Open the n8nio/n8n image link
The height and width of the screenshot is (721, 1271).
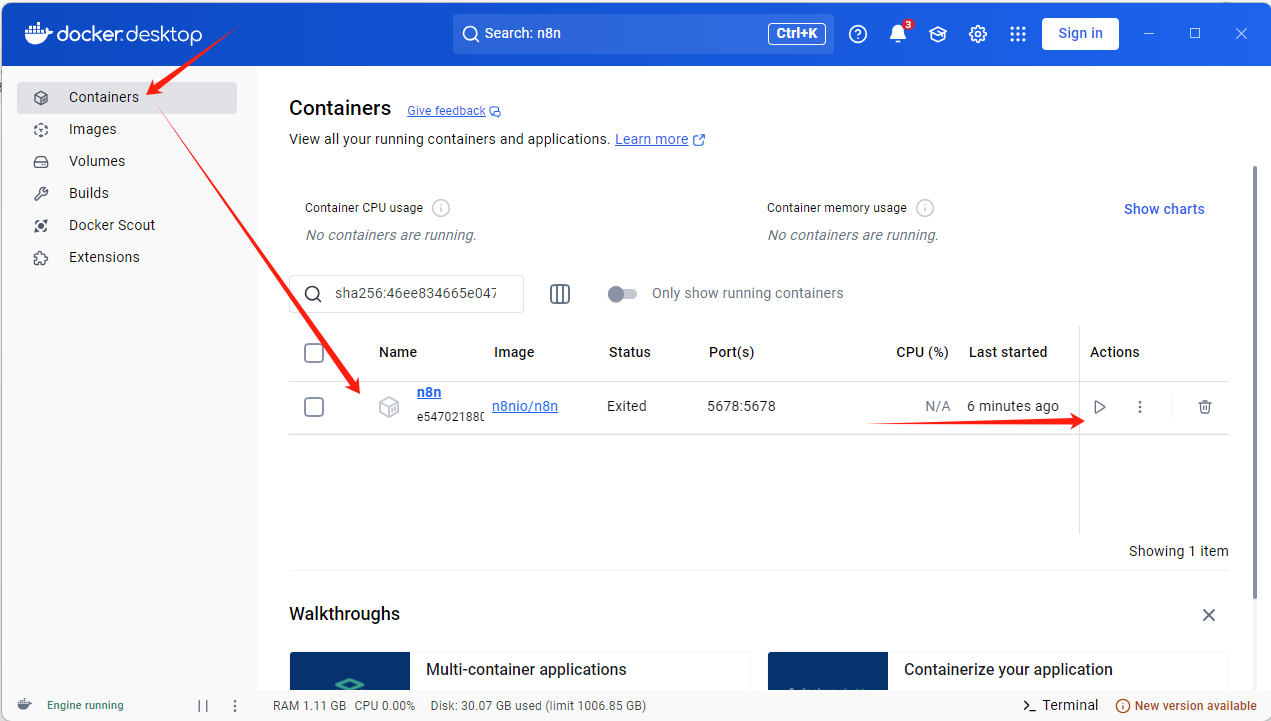pyautogui.click(x=525, y=406)
